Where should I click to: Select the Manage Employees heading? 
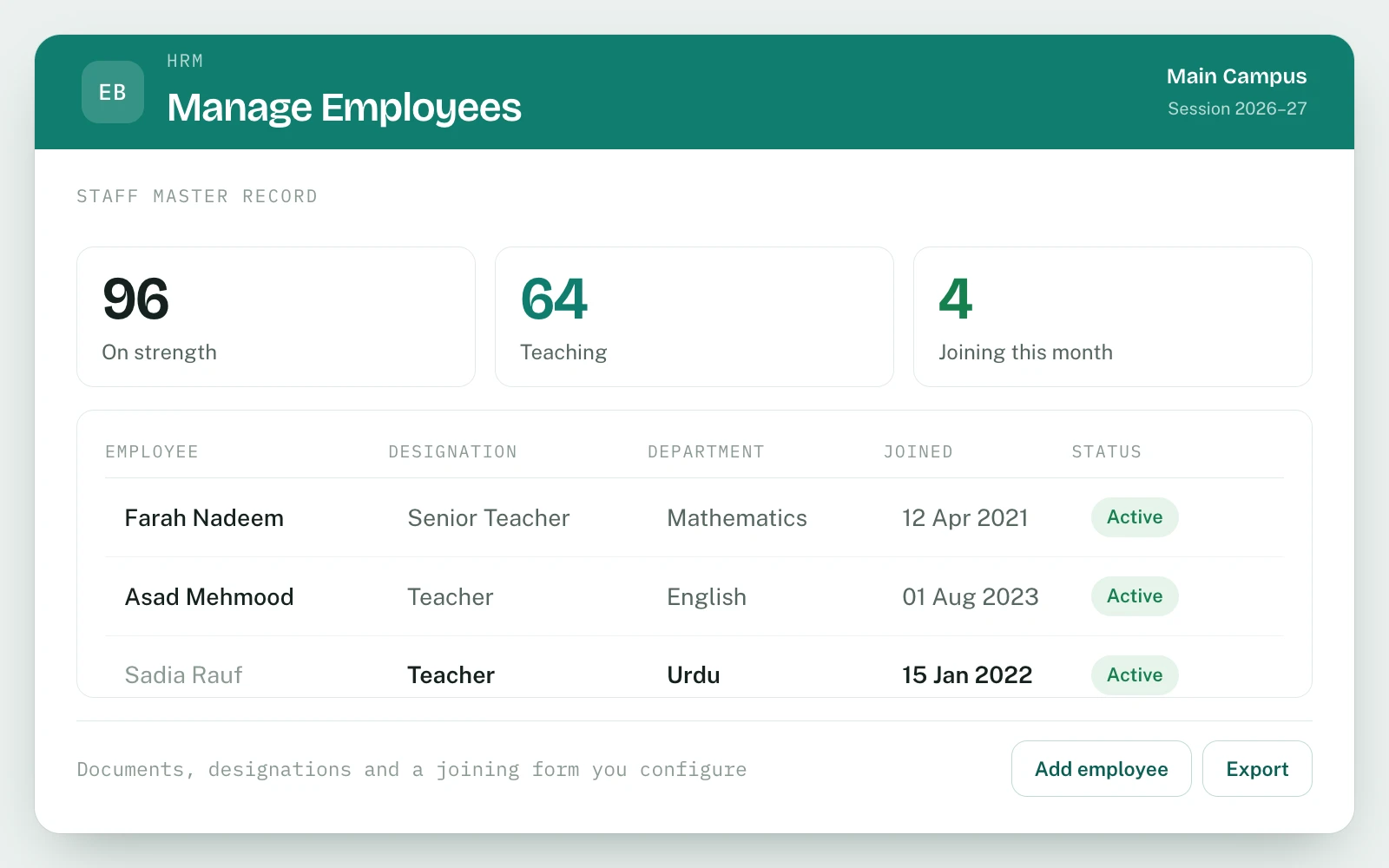click(344, 108)
